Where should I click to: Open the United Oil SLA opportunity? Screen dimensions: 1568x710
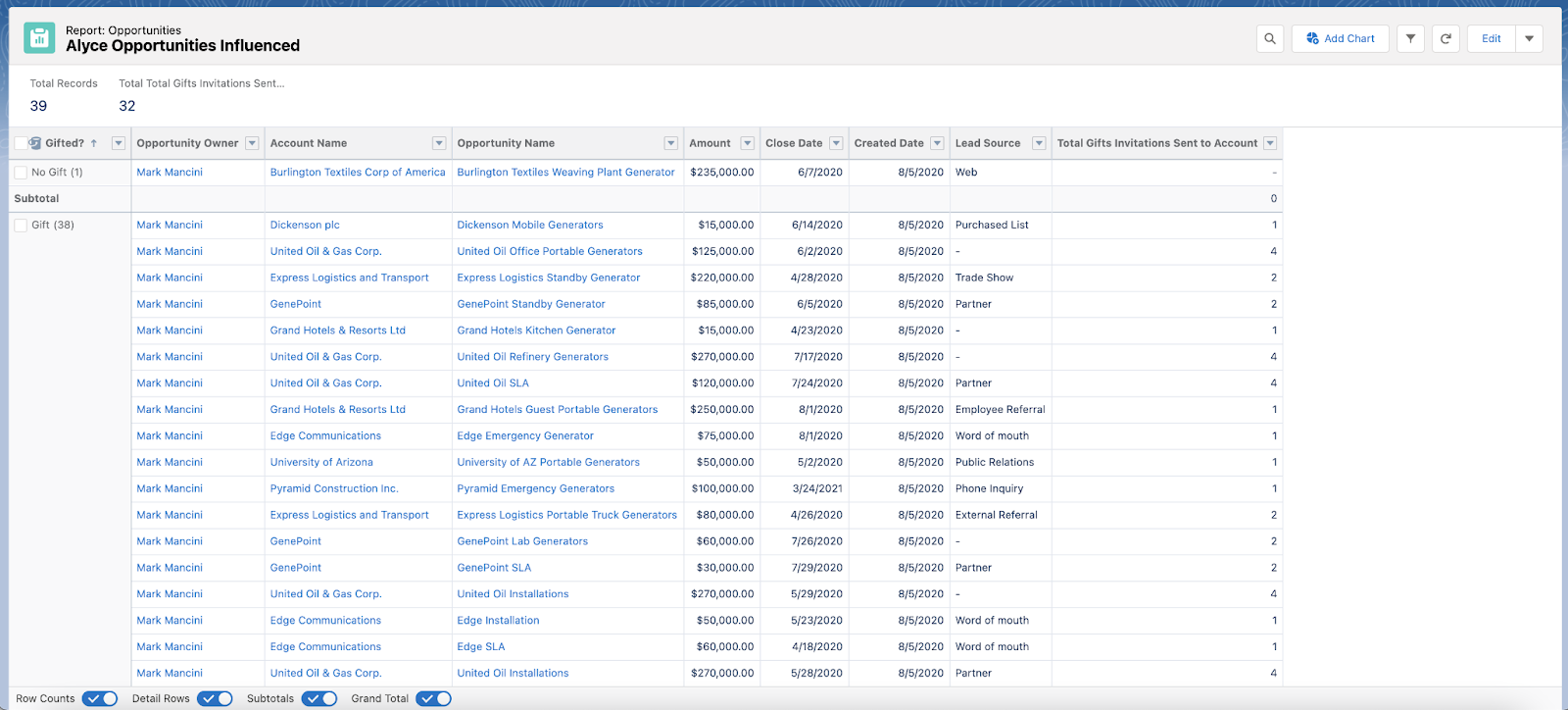coord(493,384)
